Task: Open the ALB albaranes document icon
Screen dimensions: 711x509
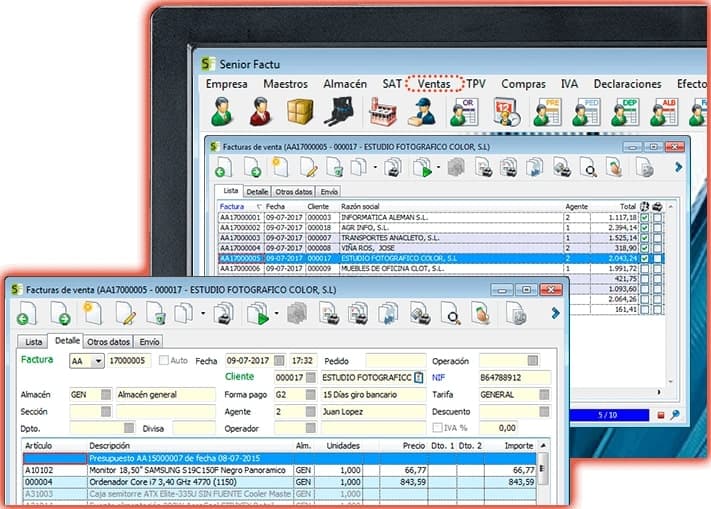Action: pos(664,111)
